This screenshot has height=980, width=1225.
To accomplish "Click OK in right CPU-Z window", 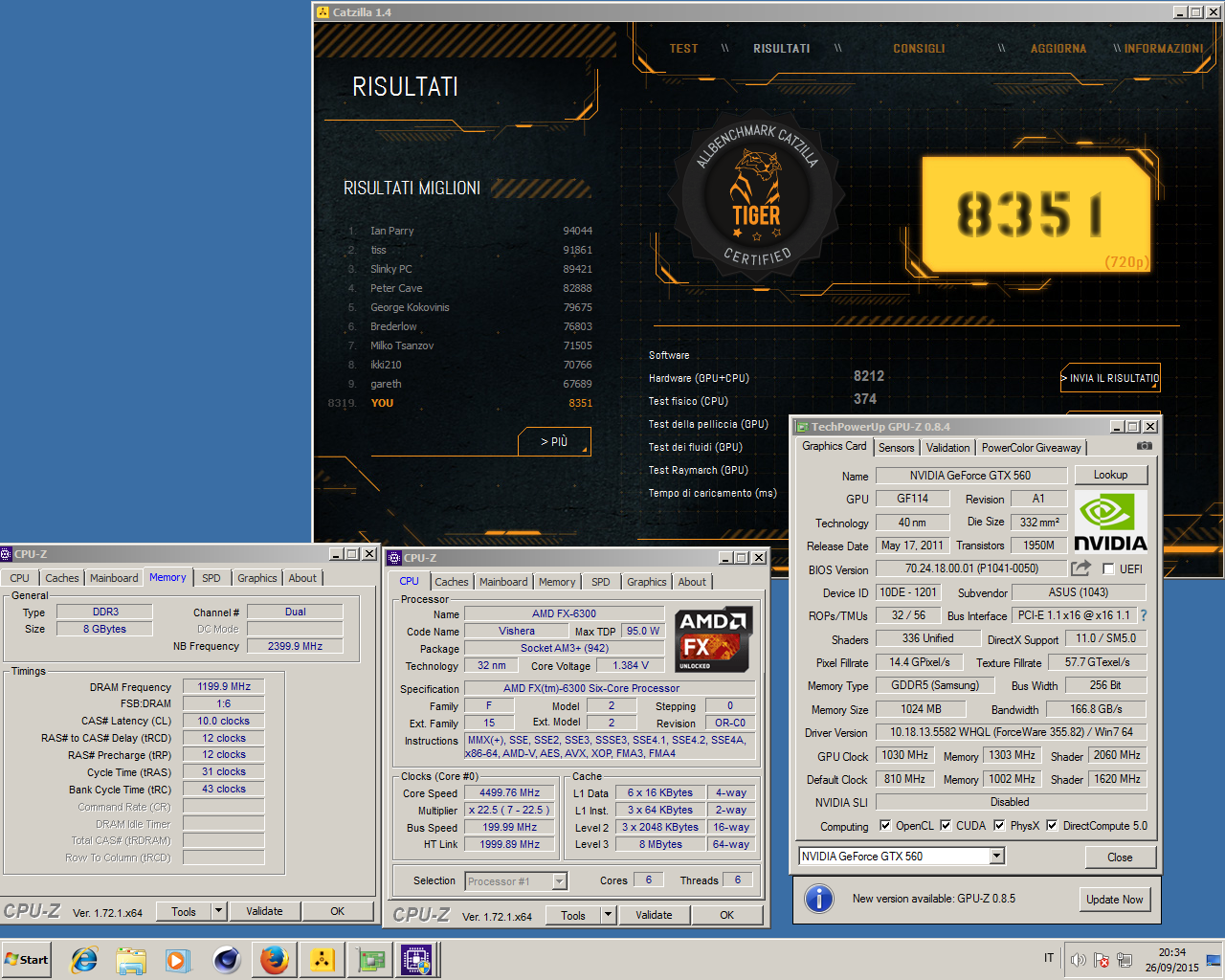I will pos(727,915).
